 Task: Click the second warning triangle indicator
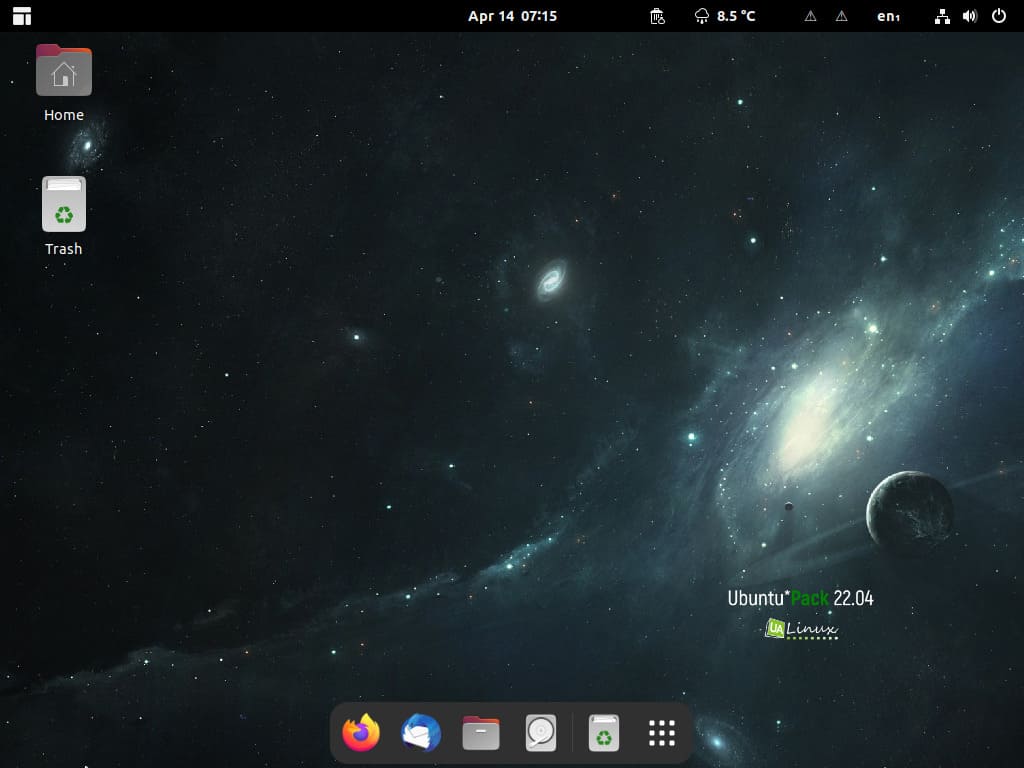click(842, 16)
